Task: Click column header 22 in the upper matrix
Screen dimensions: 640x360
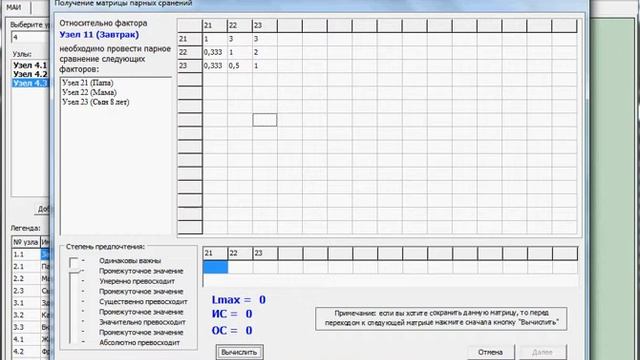Action: 240,25
